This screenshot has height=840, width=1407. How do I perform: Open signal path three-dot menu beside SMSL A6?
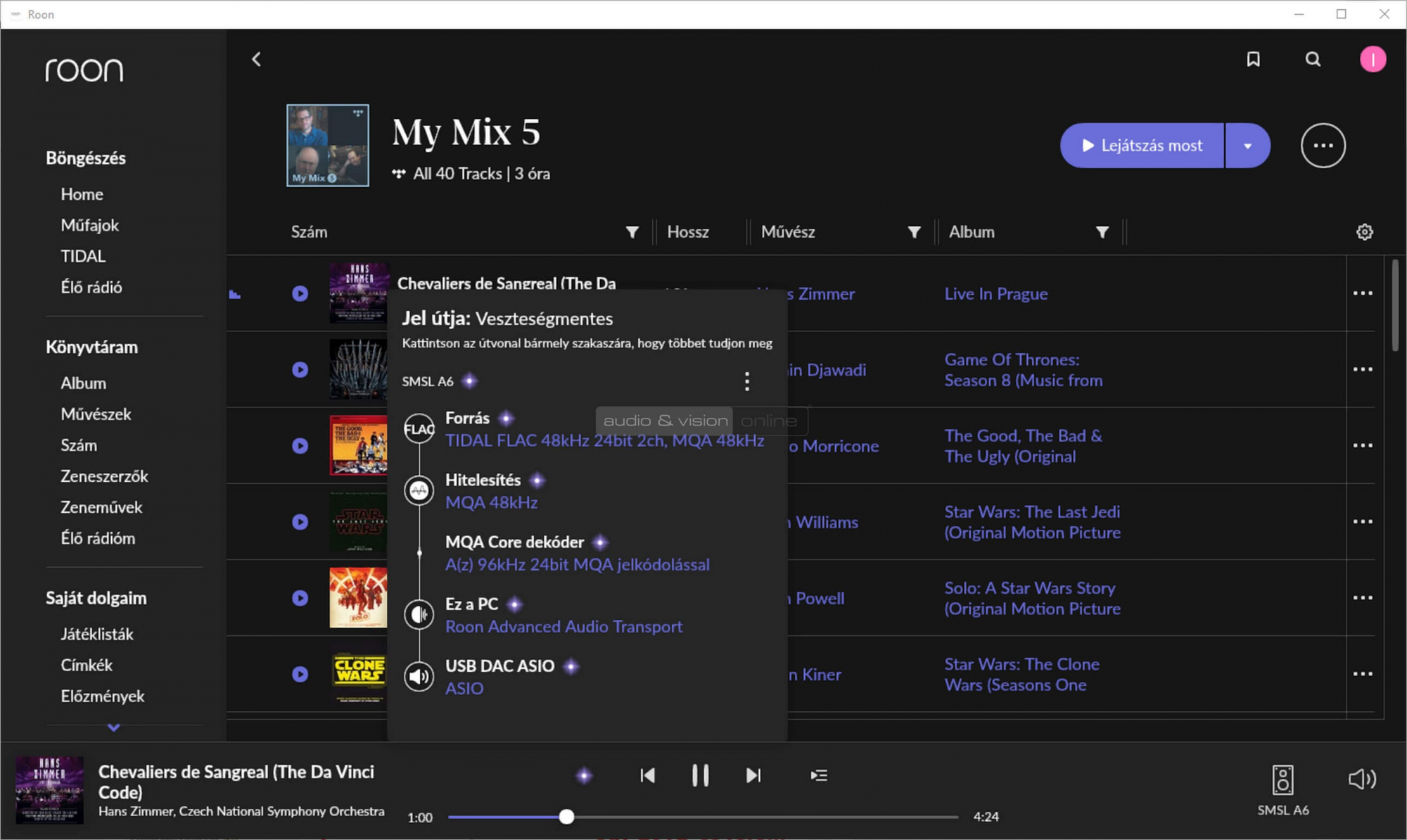[x=747, y=381]
